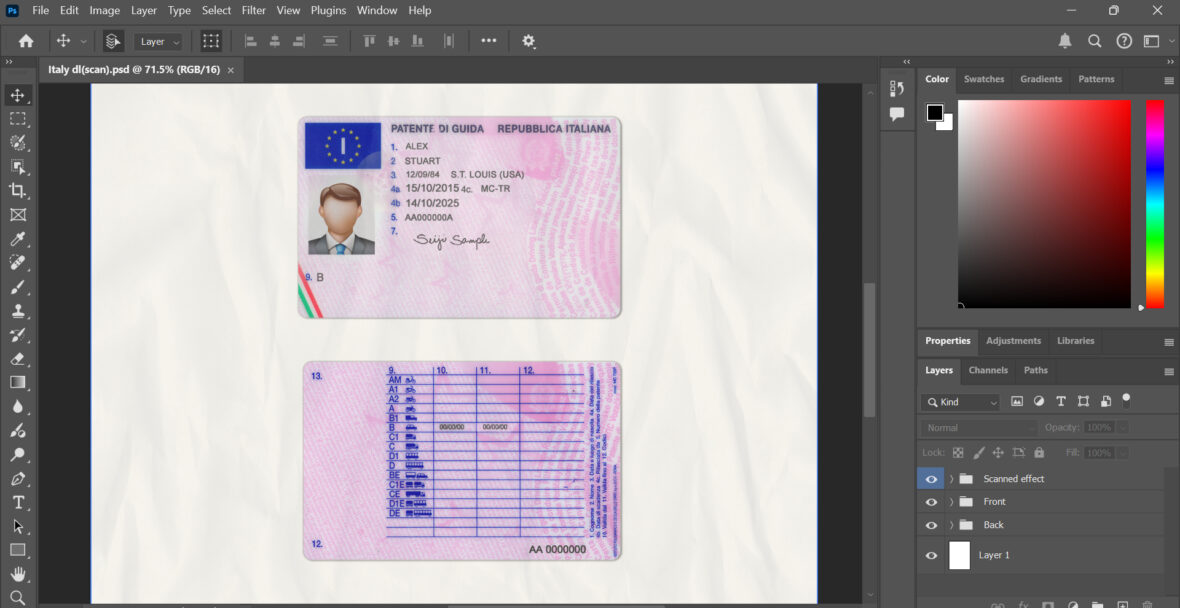This screenshot has width=1180, height=608.
Task: Open the Normal blend mode dropdown
Action: point(978,427)
